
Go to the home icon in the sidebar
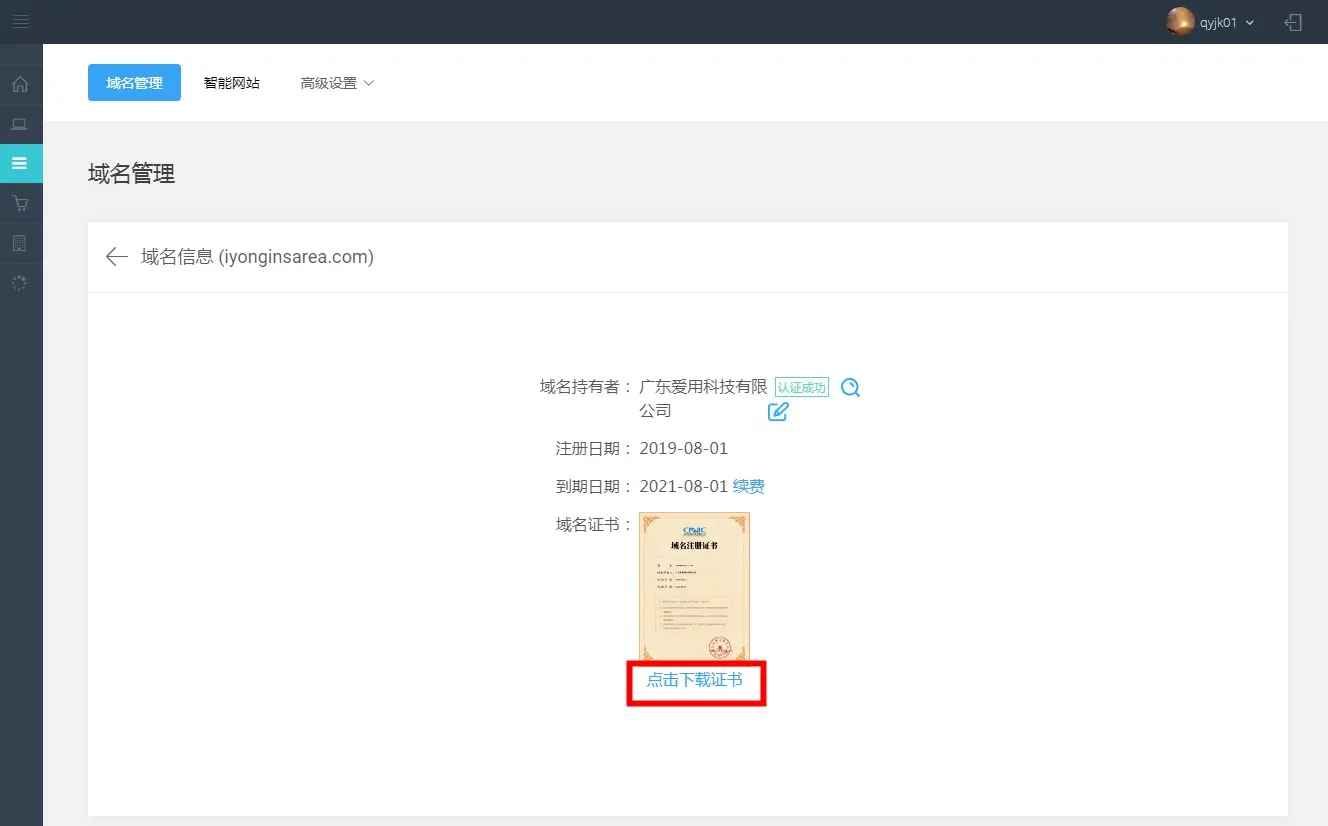coord(20,84)
